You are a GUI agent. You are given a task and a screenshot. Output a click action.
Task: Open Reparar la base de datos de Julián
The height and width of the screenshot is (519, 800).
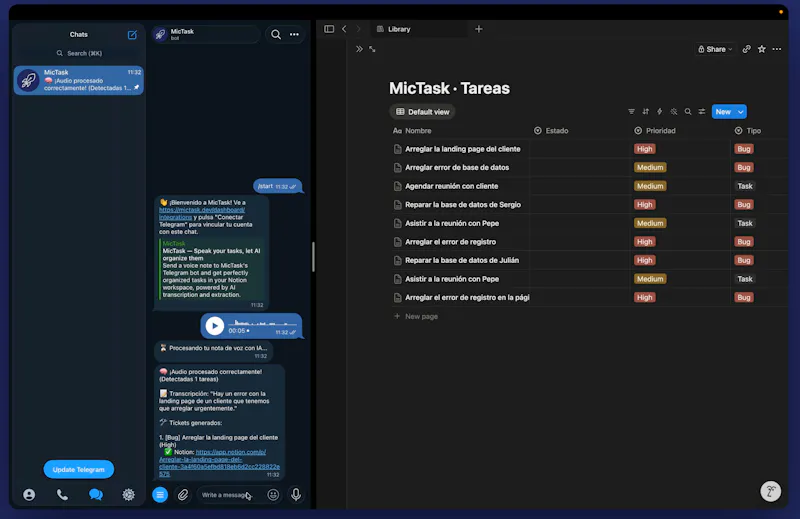[x=462, y=260]
